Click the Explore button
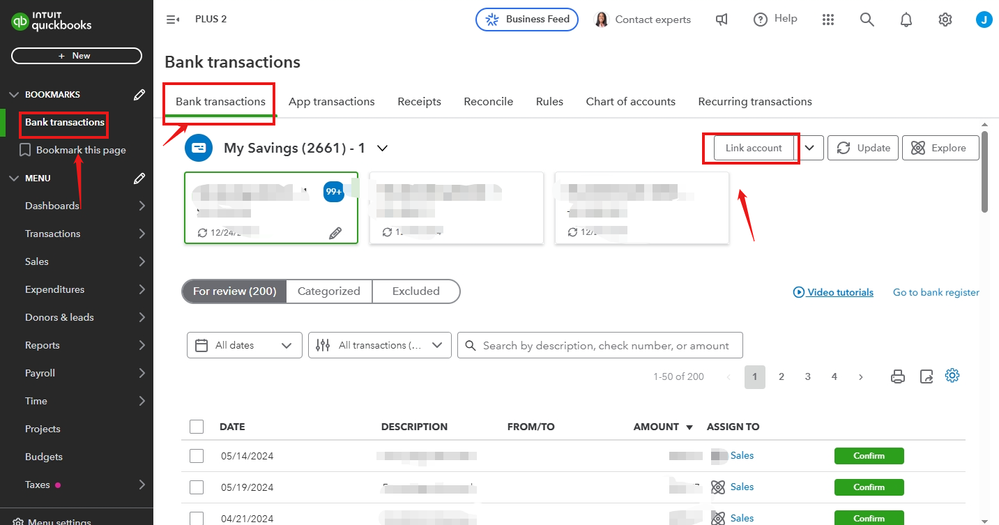 (940, 148)
